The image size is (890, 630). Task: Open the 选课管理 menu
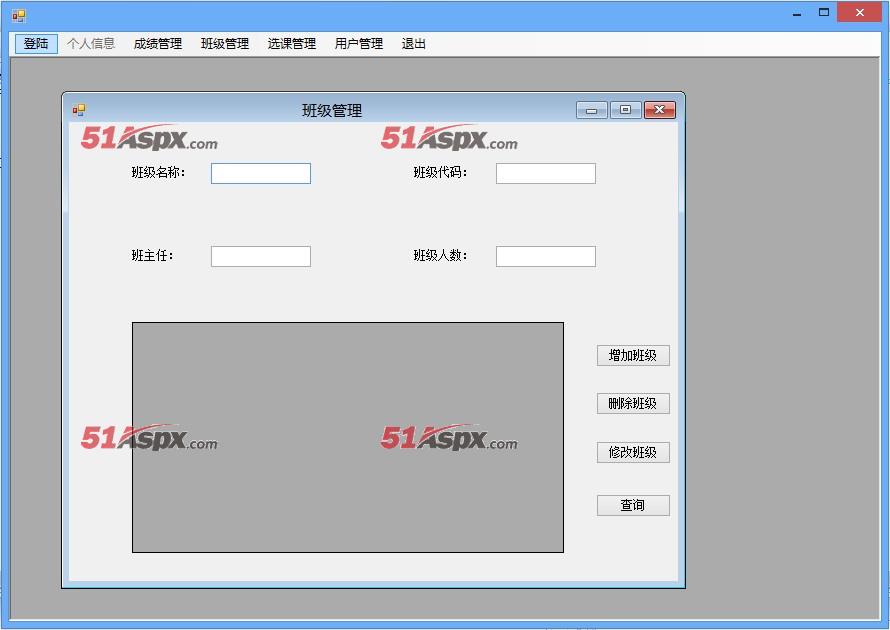pyautogui.click(x=292, y=44)
